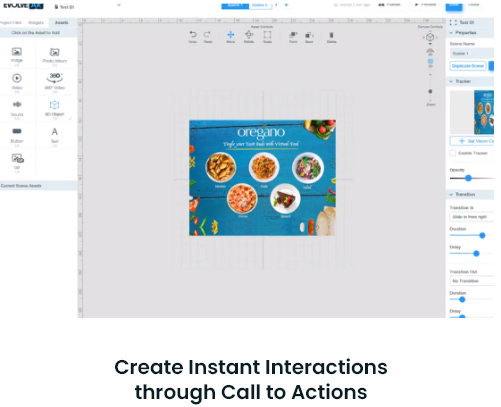Screen dimensions: 501x407
Task: Delete the selected asset
Action: pos(331,37)
